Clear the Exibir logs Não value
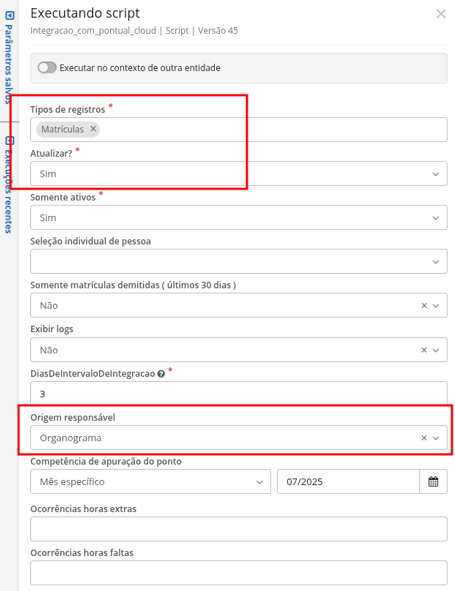This screenshot has height=591, width=455. tap(424, 350)
